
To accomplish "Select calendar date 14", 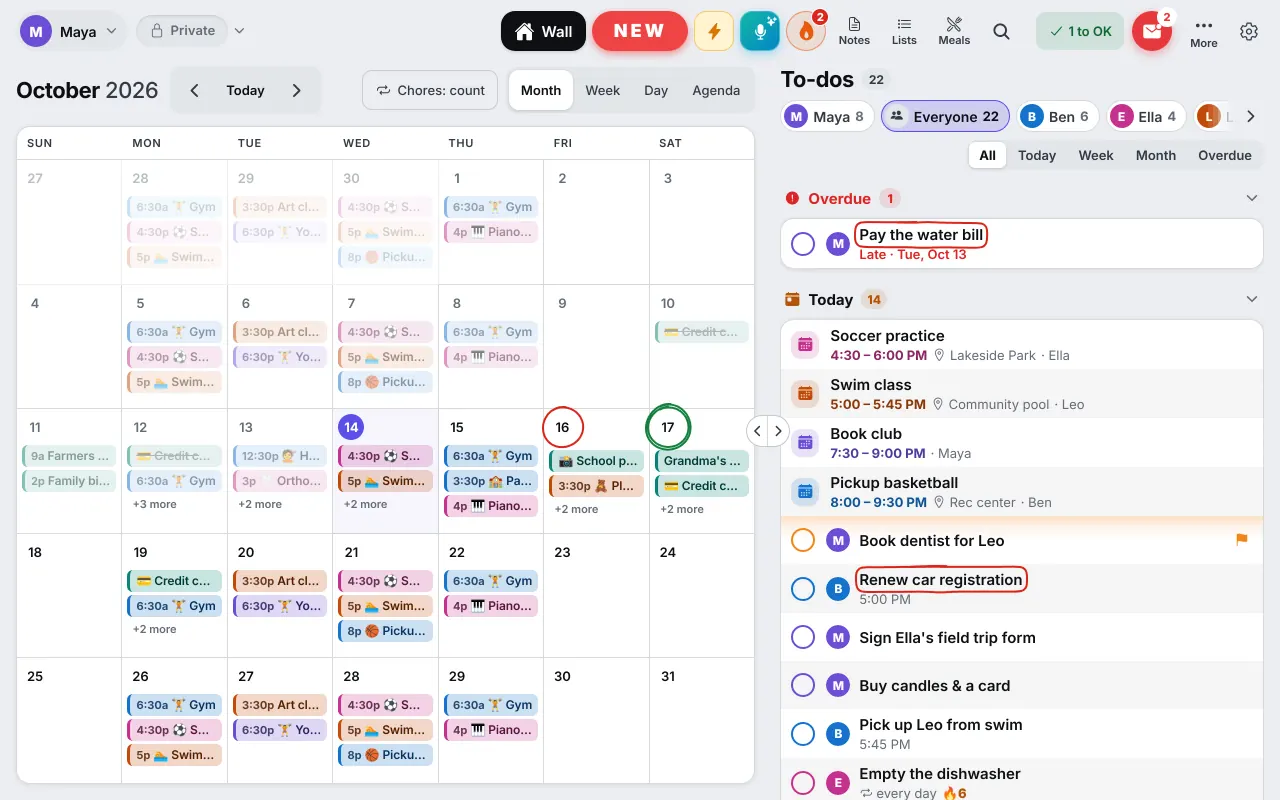I will [x=351, y=427].
